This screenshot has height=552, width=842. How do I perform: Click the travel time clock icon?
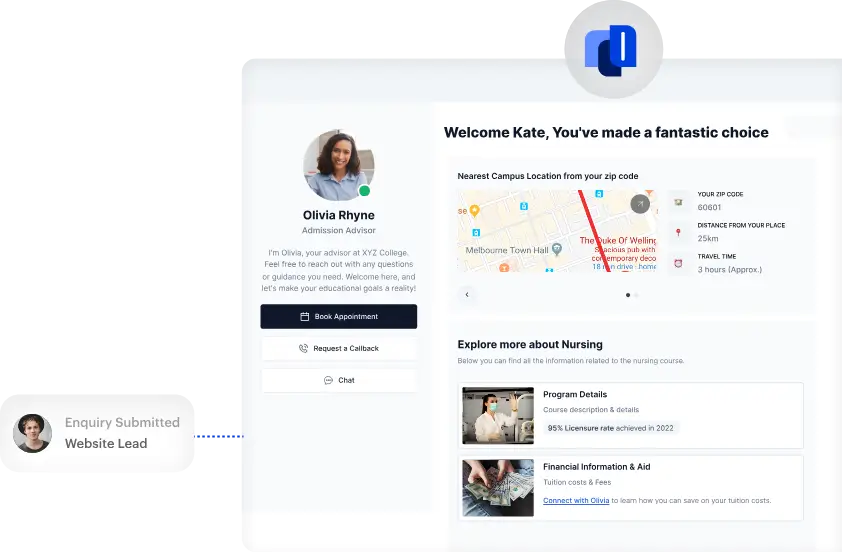pyautogui.click(x=678, y=264)
